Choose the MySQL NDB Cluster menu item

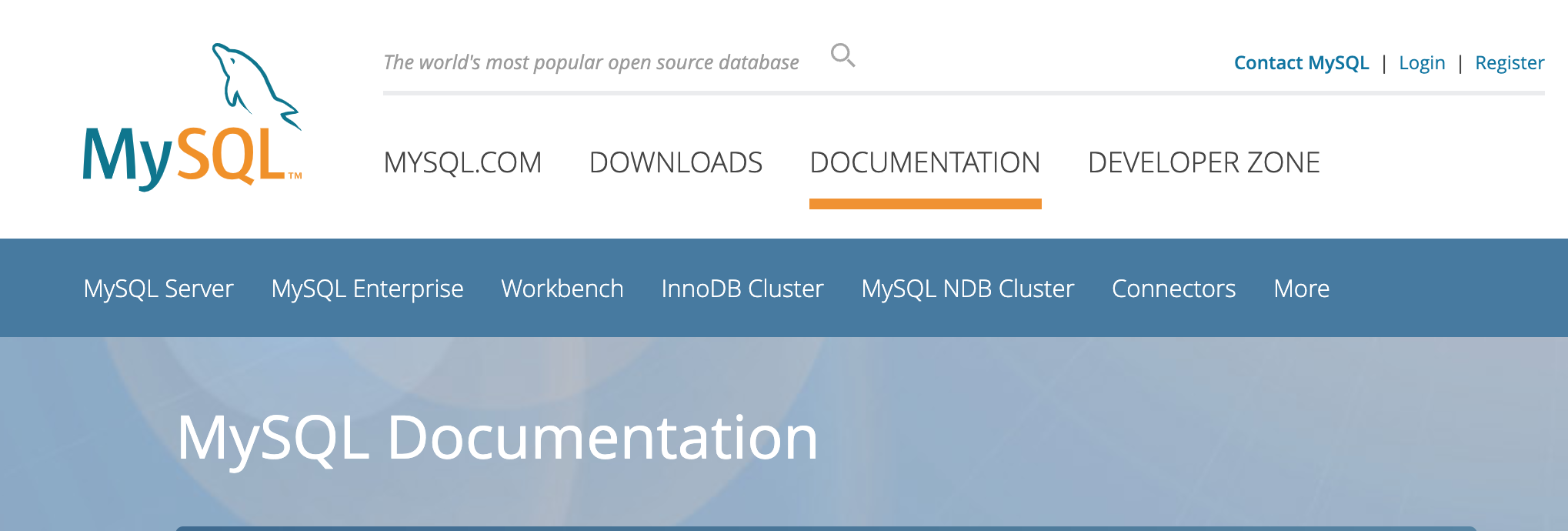coord(968,289)
